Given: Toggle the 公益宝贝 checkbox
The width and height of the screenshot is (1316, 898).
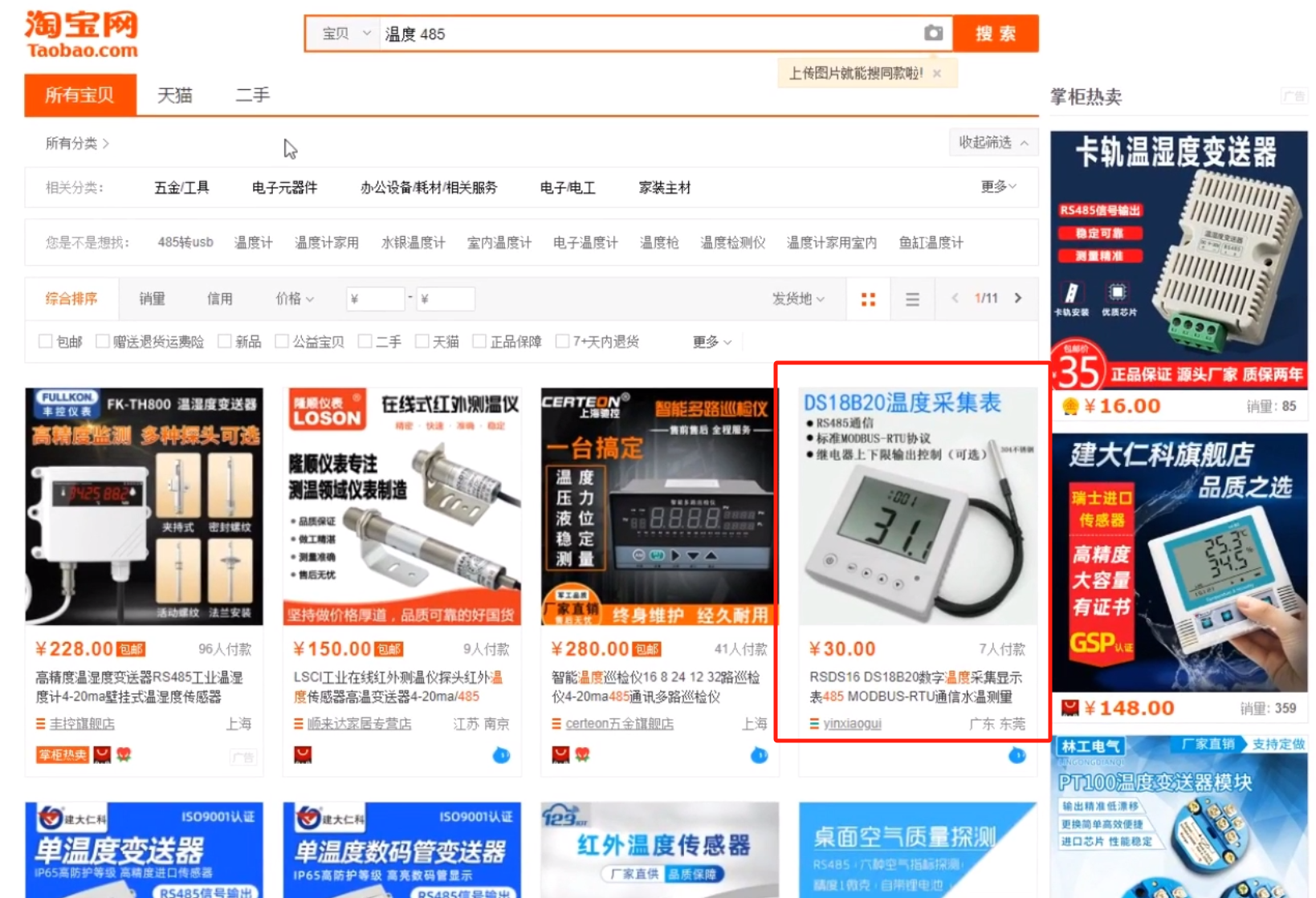Looking at the screenshot, I should (x=282, y=342).
